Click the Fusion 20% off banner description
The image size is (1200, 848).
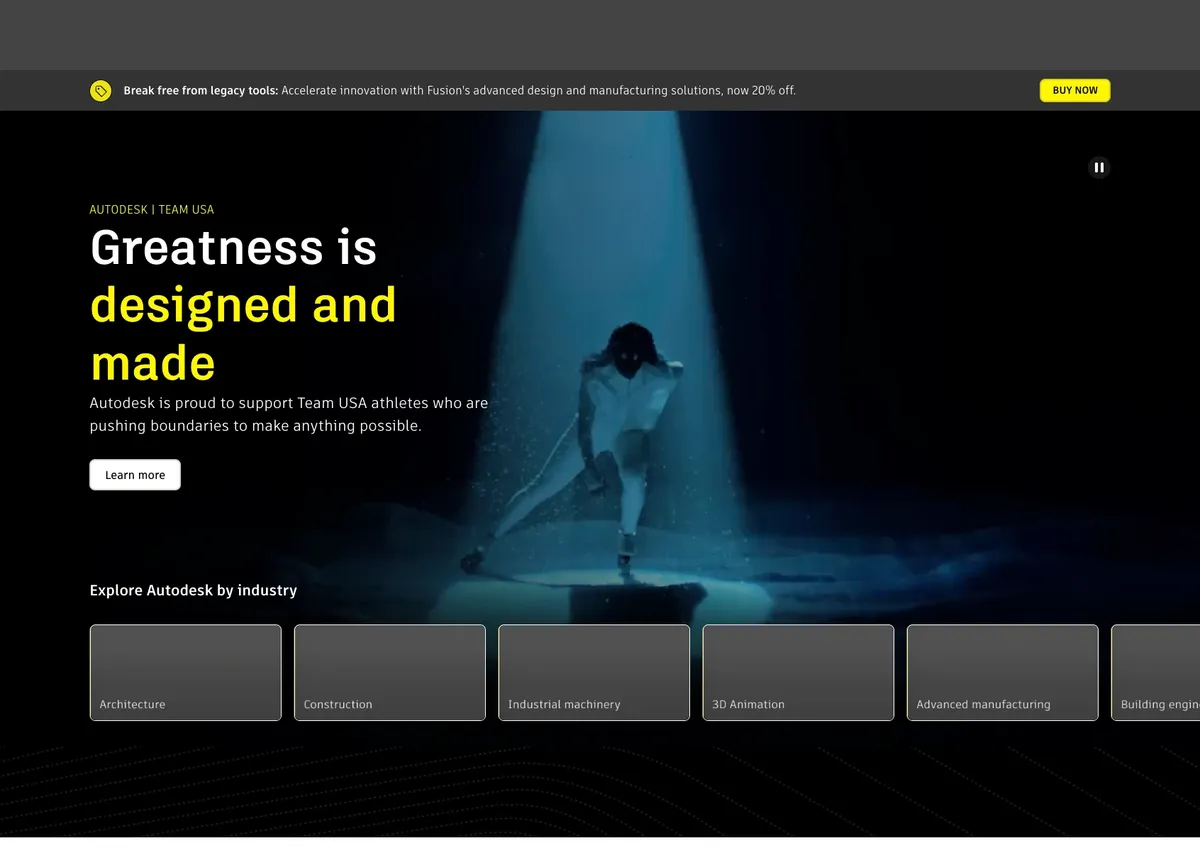[539, 90]
